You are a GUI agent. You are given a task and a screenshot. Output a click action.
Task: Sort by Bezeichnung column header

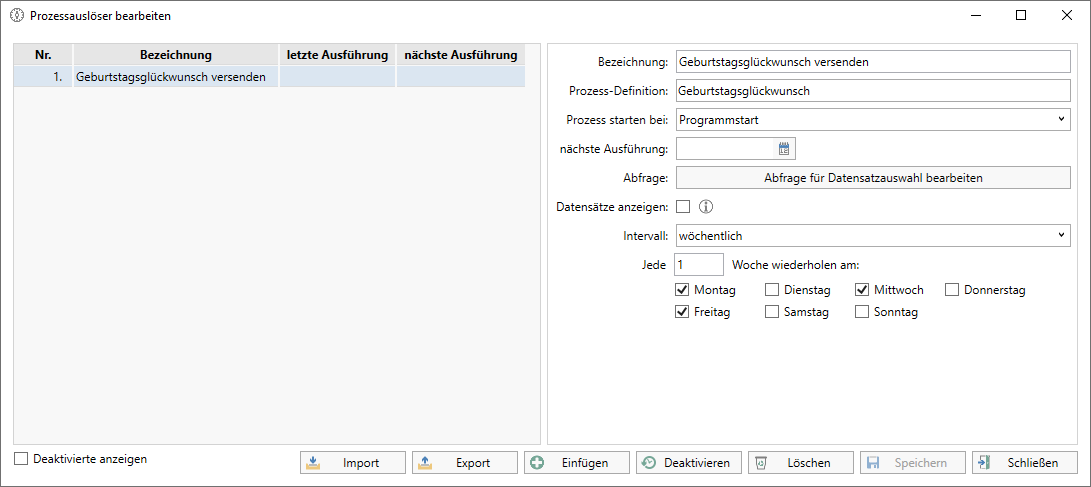click(176, 54)
